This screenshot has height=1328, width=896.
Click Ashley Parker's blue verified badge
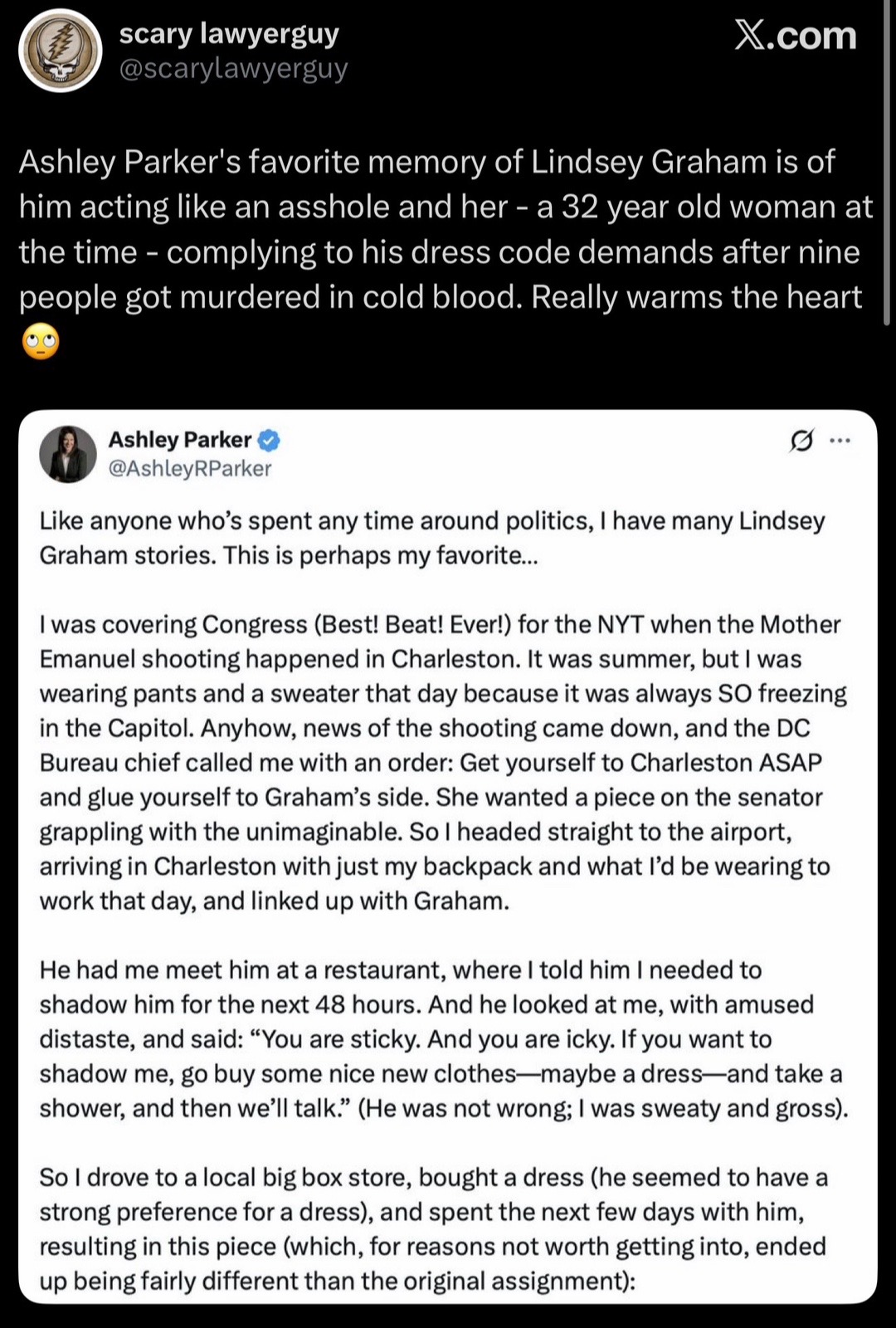tap(270, 440)
